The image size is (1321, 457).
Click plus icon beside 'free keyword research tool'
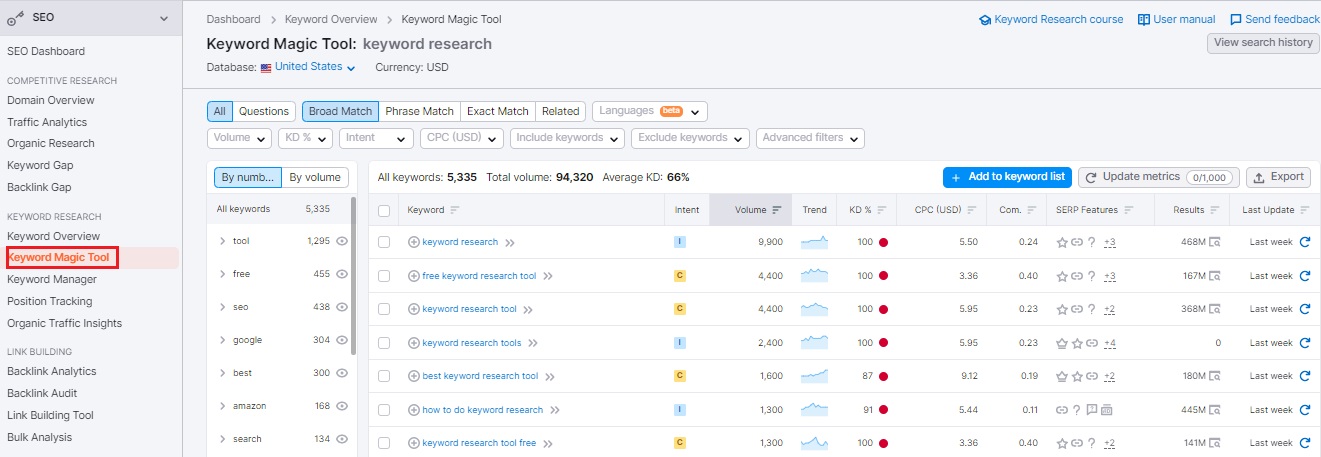pyautogui.click(x=414, y=276)
